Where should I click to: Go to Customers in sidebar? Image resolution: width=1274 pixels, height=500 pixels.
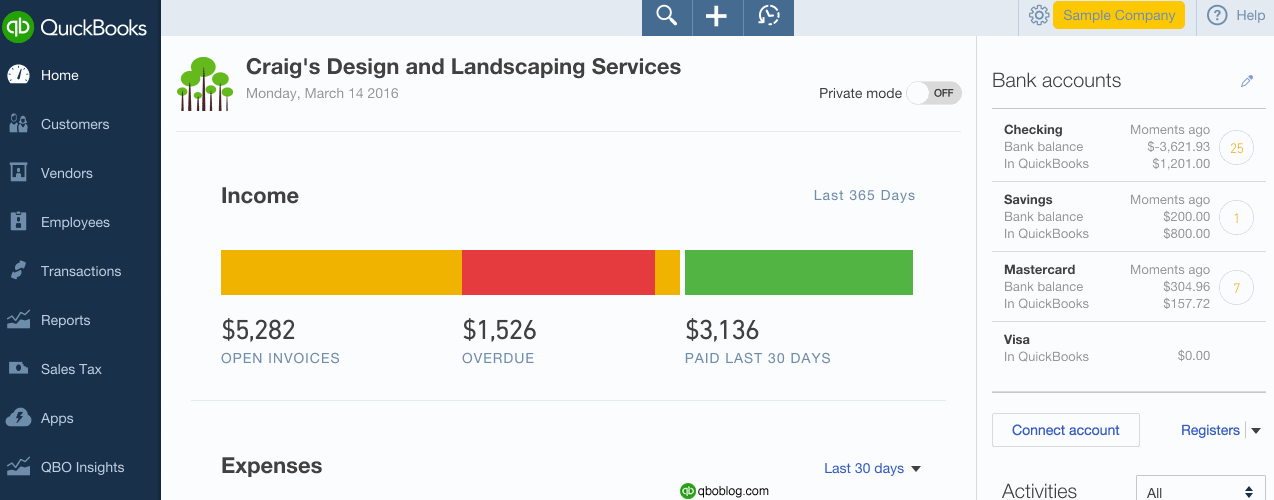pos(75,124)
